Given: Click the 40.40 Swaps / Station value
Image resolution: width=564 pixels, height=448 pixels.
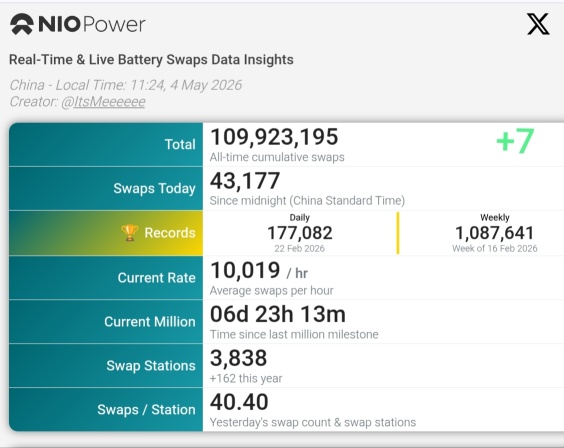Looking at the screenshot, I should 239,402.
